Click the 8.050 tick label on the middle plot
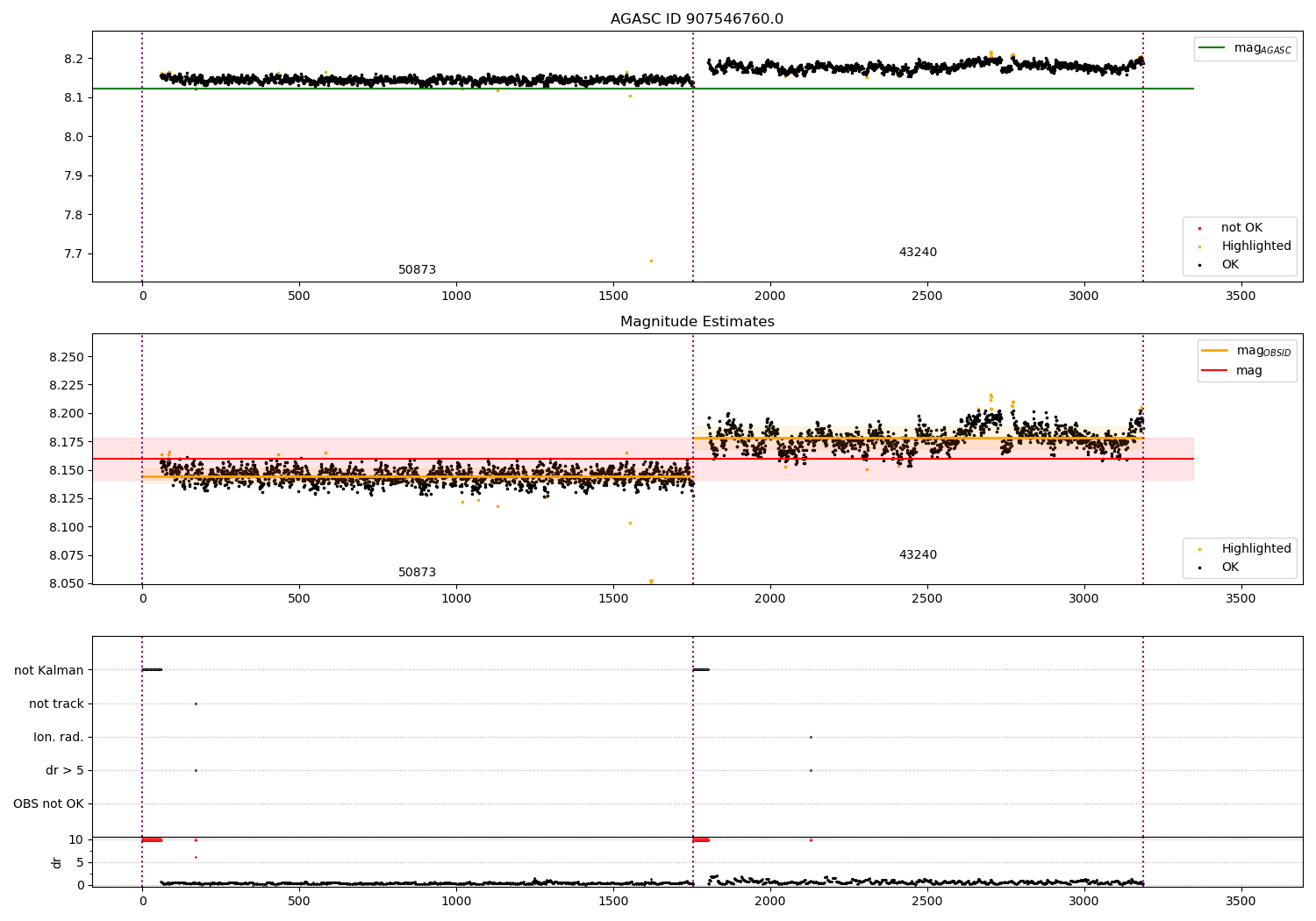The height and width of the screenshot is (921, 1316). pyautogui.click(x=67, y=584)
